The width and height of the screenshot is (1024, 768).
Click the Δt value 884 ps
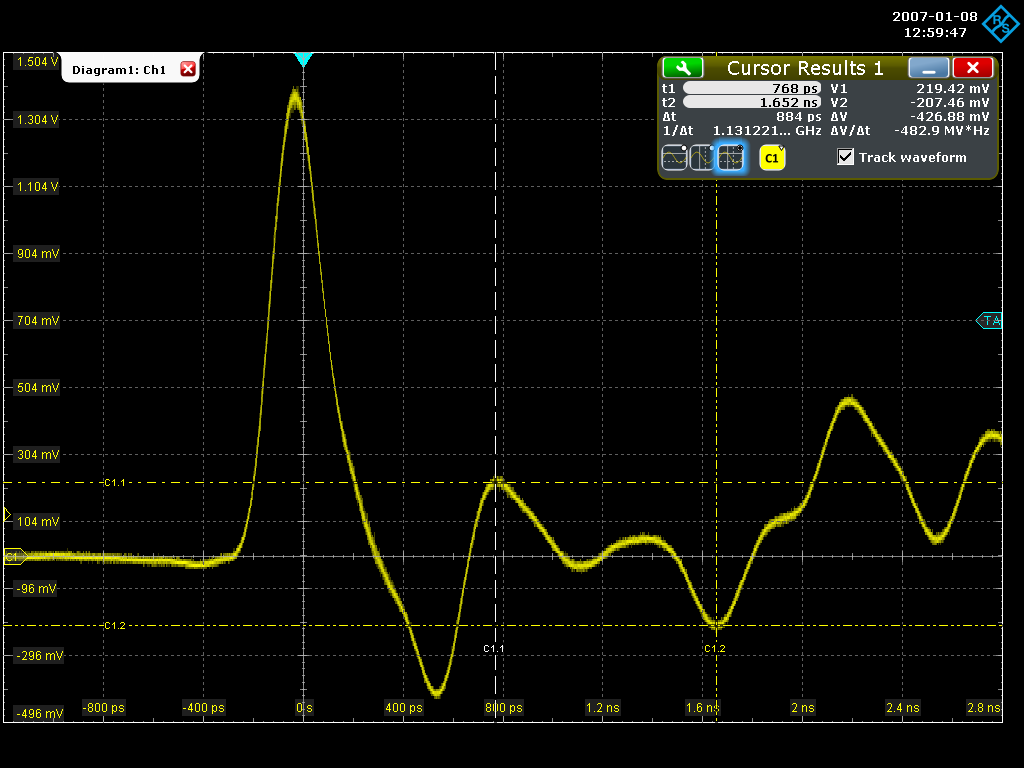(x=799, y=117)
